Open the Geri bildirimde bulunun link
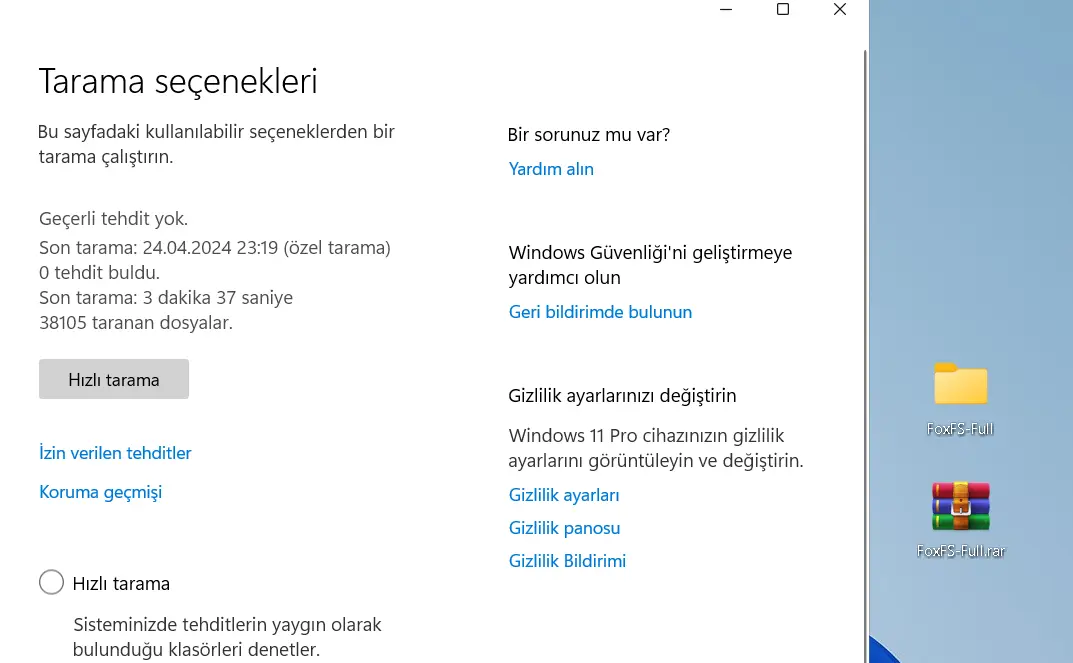The height and width of the screenshot is (663, 1073). pyautogui.click(x=600, y=312)
